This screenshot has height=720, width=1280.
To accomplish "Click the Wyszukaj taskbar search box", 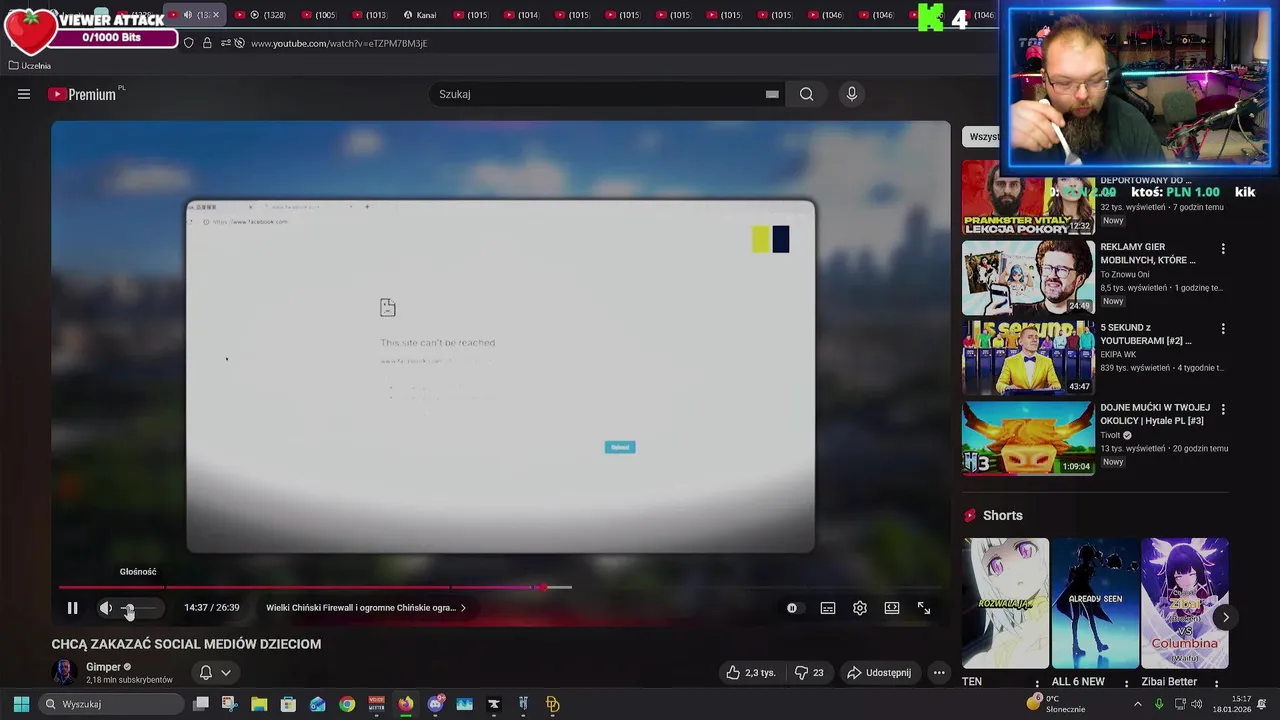I will click(x=110, y=704).
